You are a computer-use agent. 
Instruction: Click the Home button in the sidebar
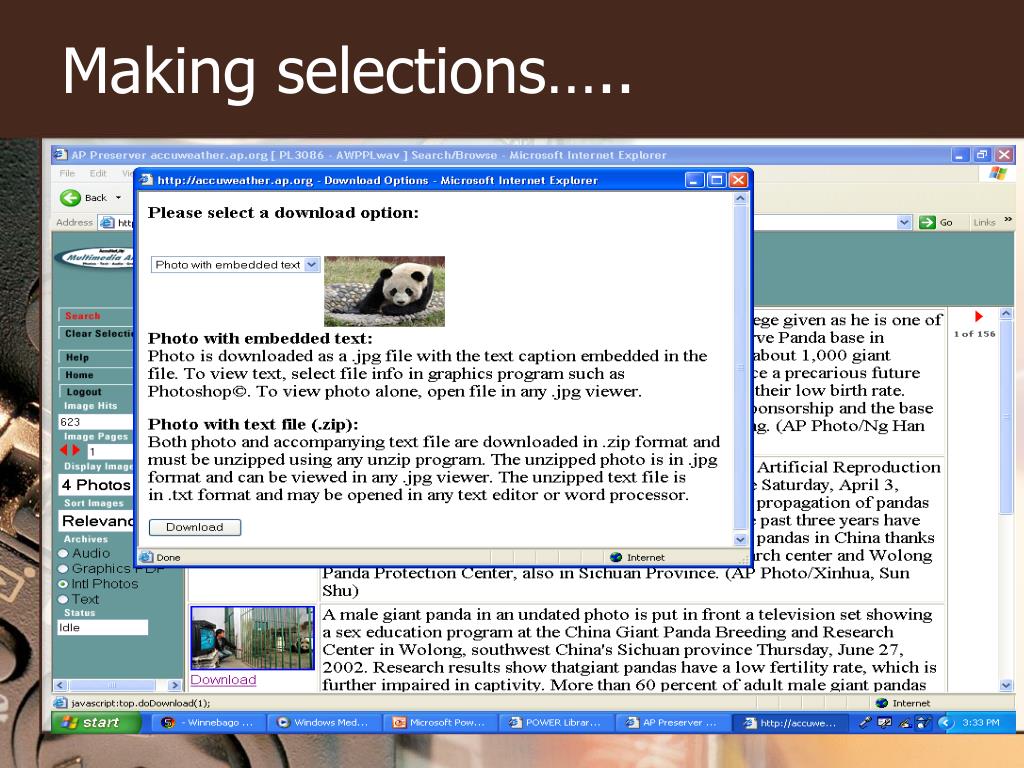tap(95, 375)
